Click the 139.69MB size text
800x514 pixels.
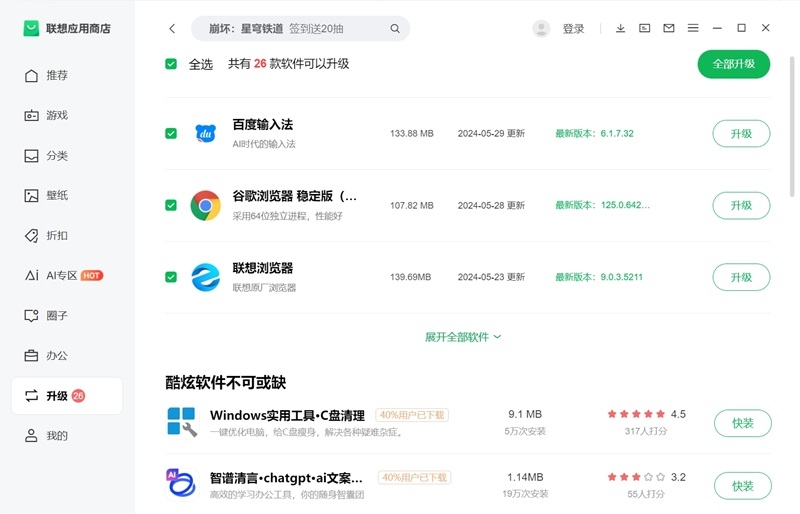(411, 277)
